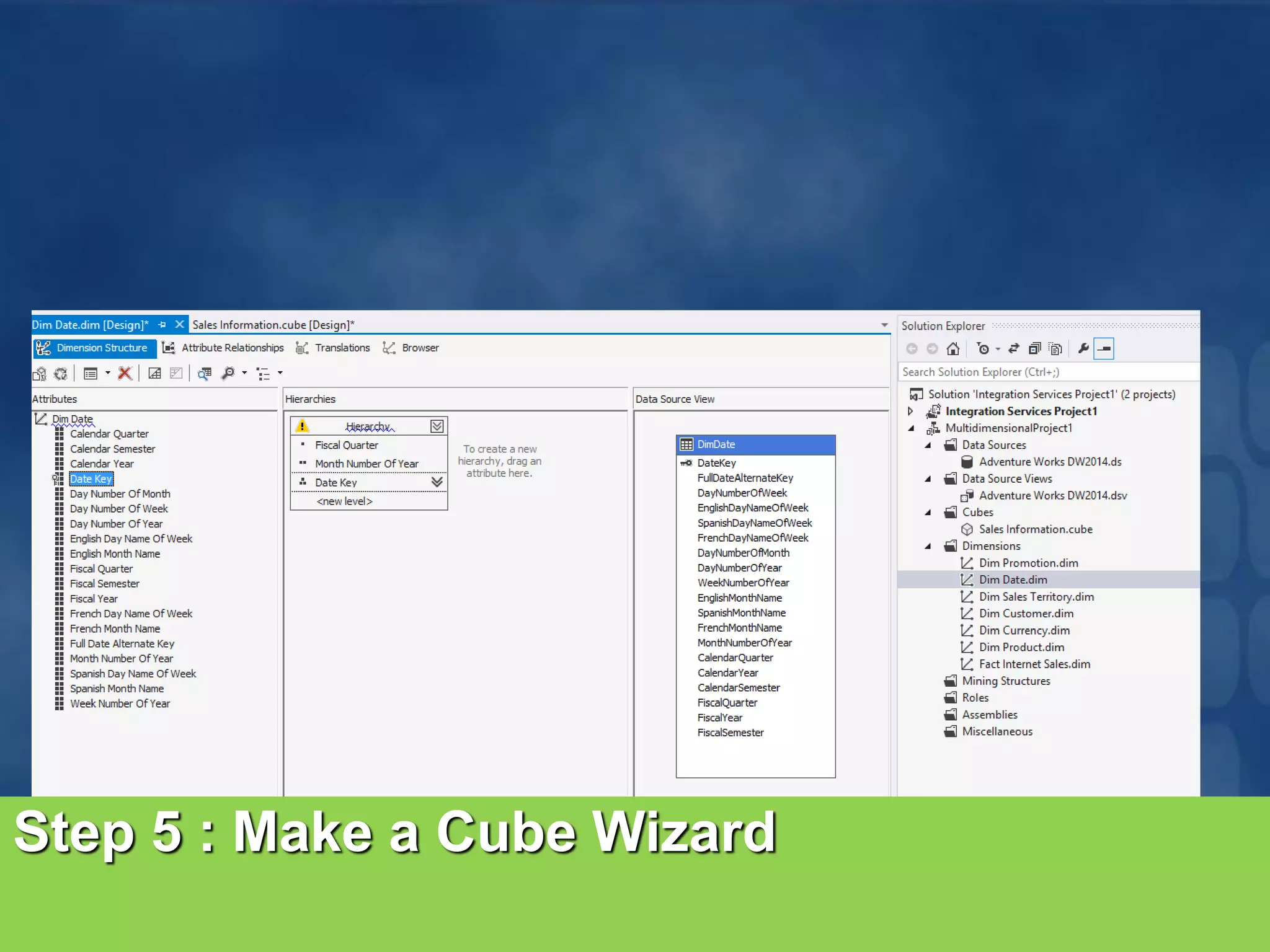Select Month Number Of Year hierarchy level
The image size is (1270, 952).
point(366,464)
